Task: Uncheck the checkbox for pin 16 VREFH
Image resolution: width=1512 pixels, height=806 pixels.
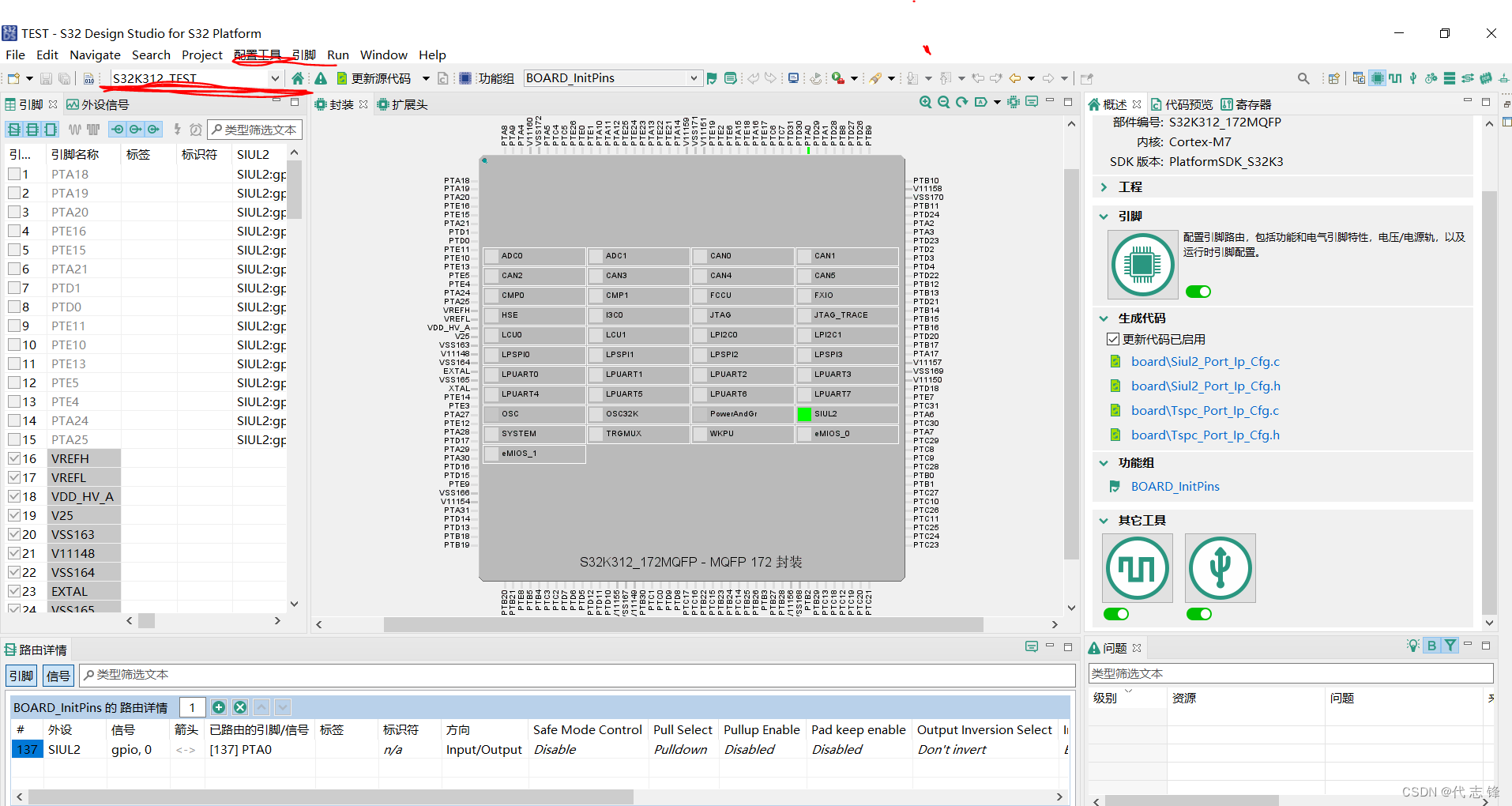Action: click(x=14, y=458)
